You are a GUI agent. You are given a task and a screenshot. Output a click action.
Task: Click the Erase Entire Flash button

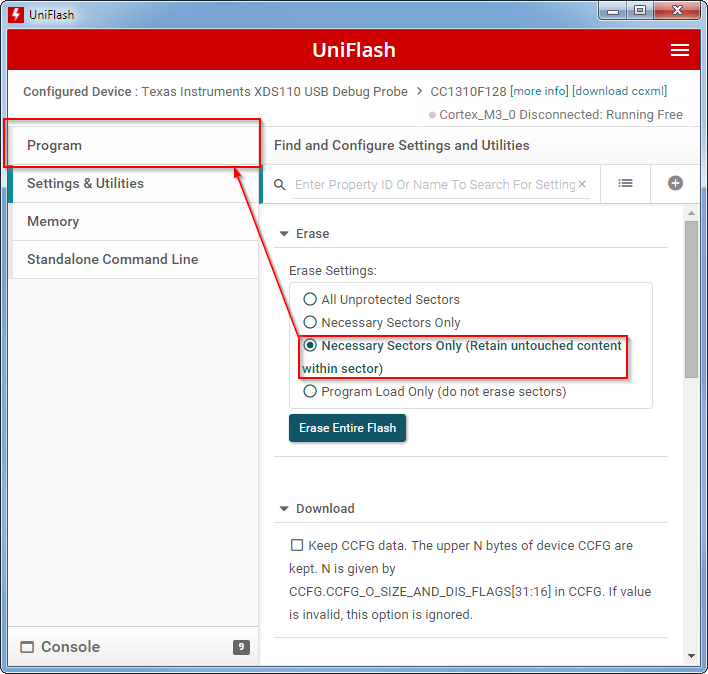tap(347, 427)
